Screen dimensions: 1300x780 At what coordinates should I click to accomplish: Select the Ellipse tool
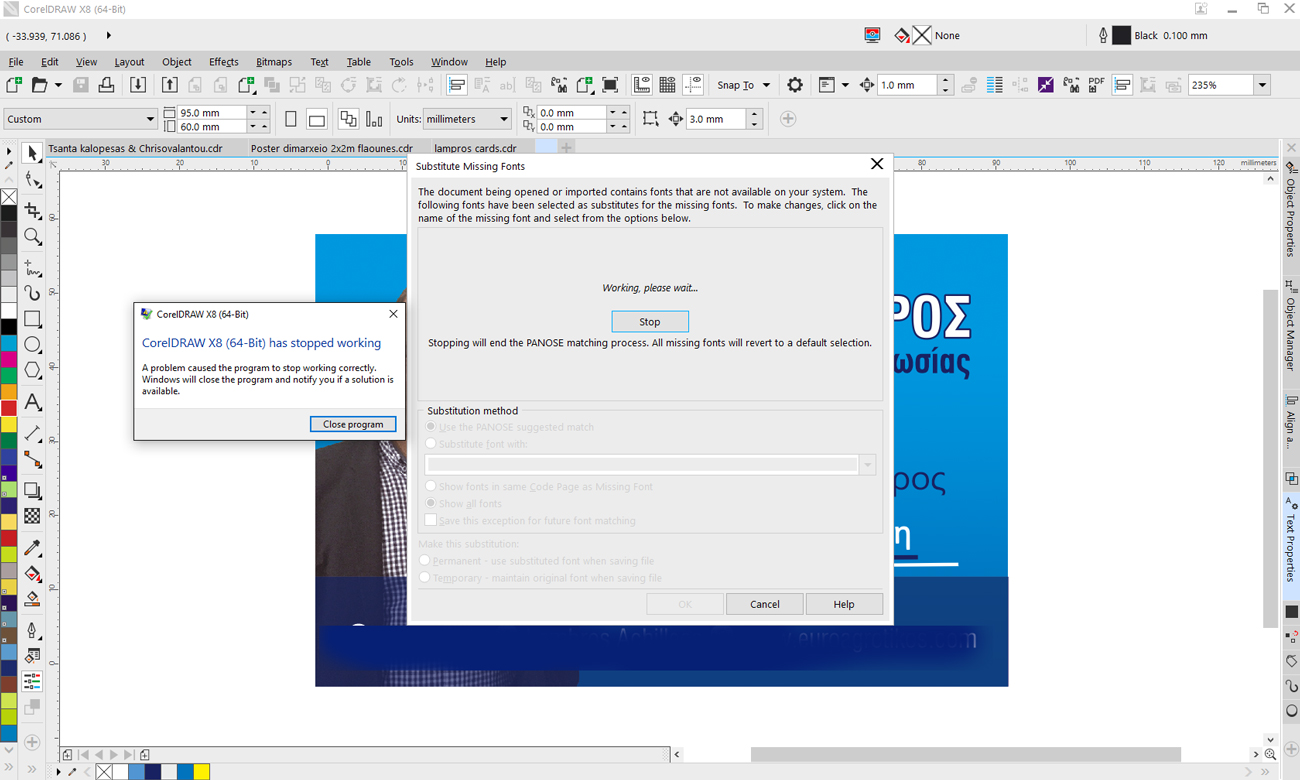[x=32, y=345]
